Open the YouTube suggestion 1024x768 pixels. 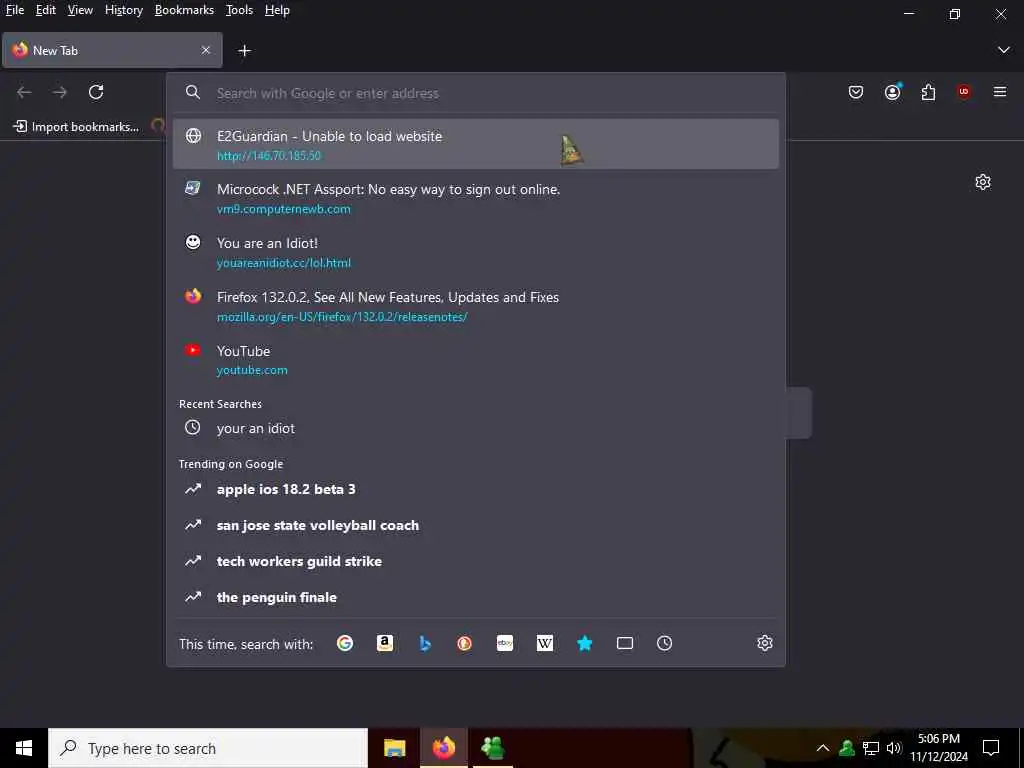click(475, 359)
